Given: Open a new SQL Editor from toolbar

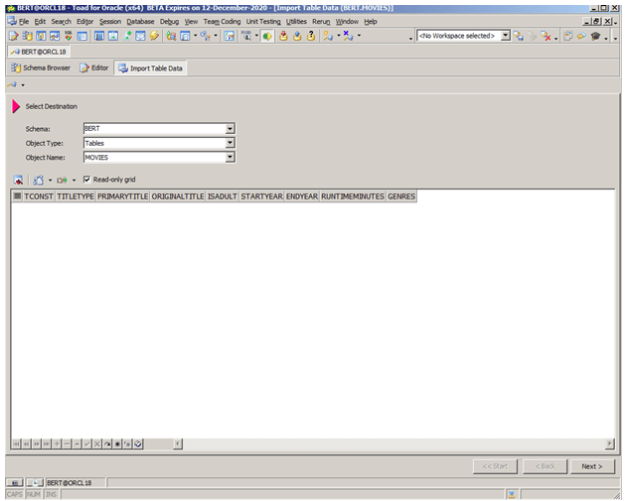Looking at the screenshot, I should (14, 36).
